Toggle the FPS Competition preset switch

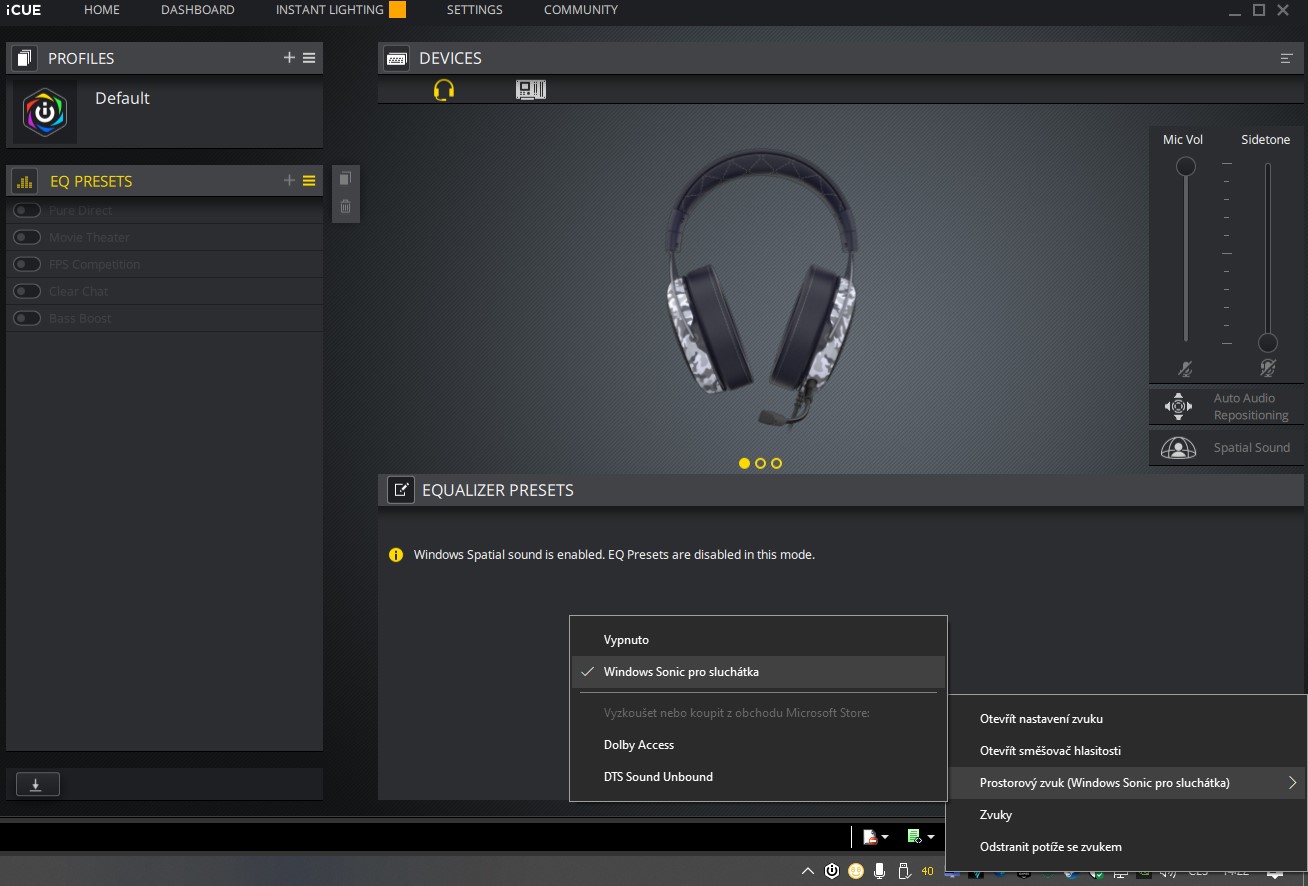[x=27, y=264]
